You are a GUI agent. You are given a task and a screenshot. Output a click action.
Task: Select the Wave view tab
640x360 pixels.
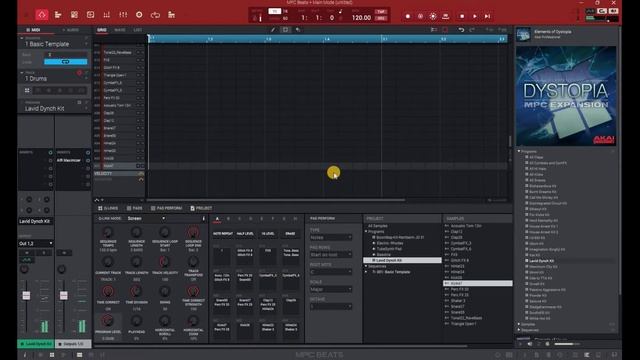[x=120, y=30]
